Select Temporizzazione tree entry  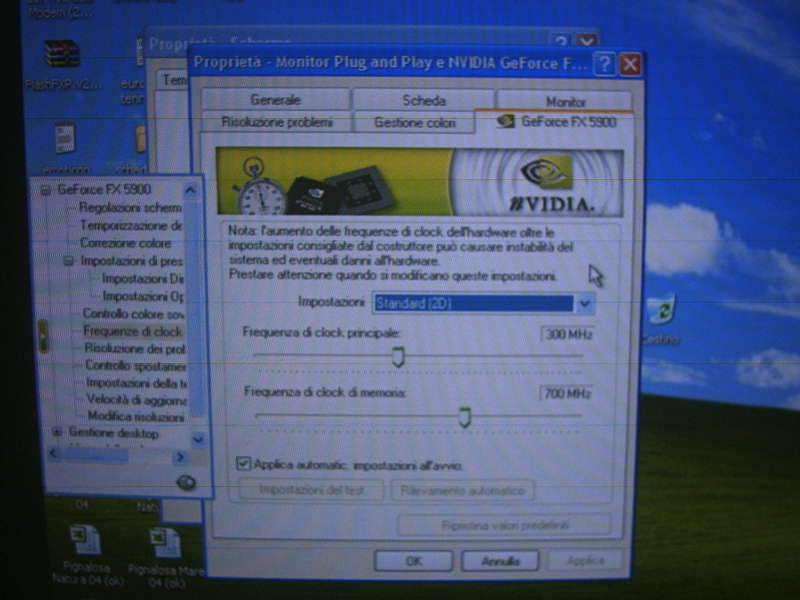point(131,226)
